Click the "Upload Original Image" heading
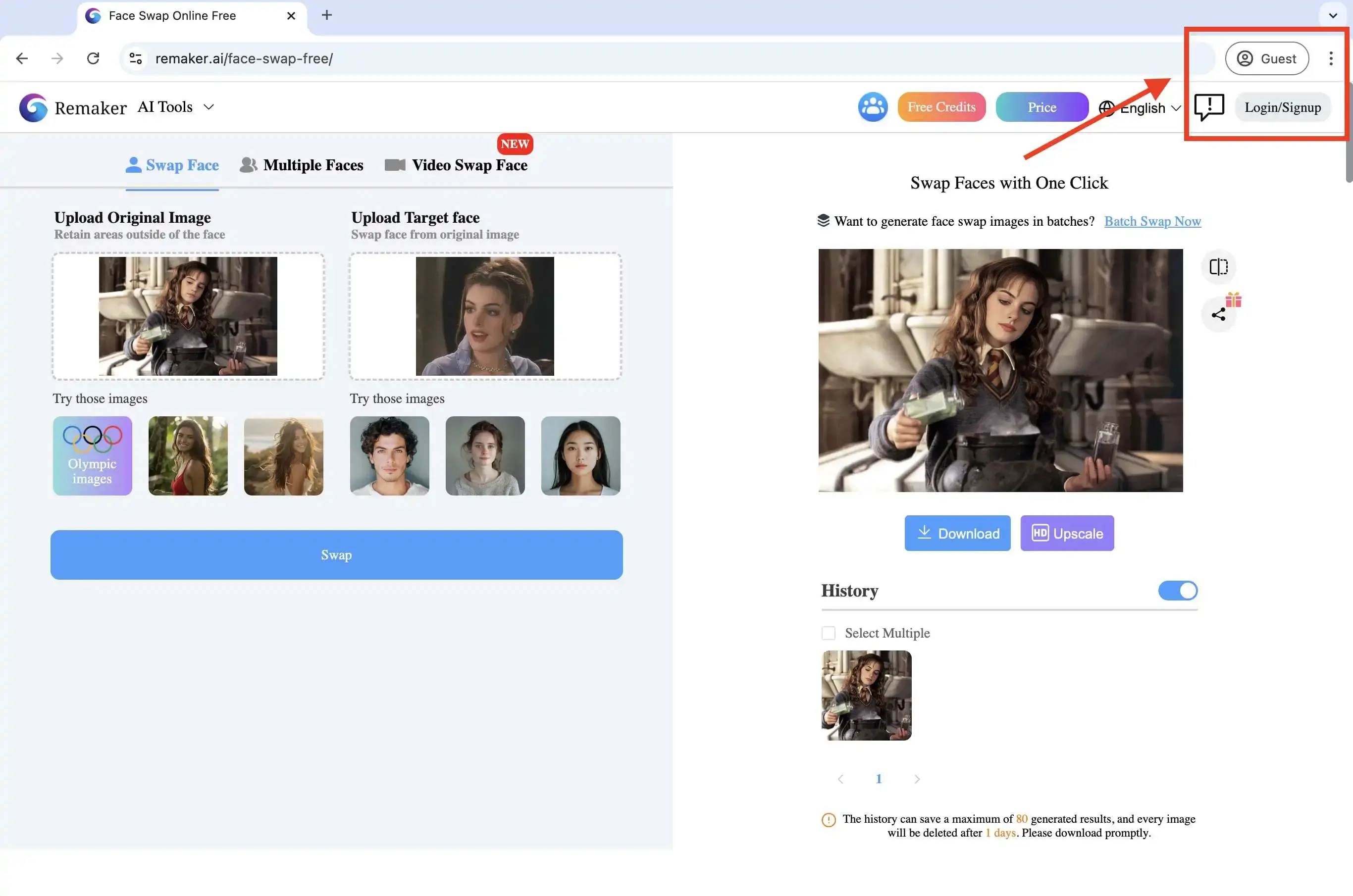Viewport: 1353px width, 896px height. [132, 217]
